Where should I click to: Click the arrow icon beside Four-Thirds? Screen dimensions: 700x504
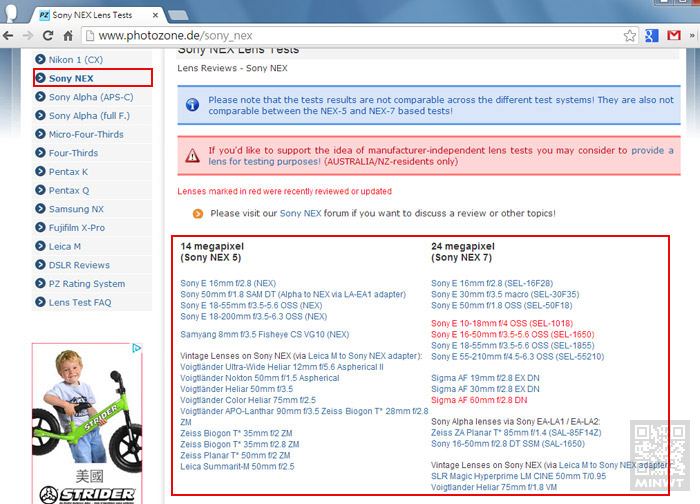click(x=40, y=153)
